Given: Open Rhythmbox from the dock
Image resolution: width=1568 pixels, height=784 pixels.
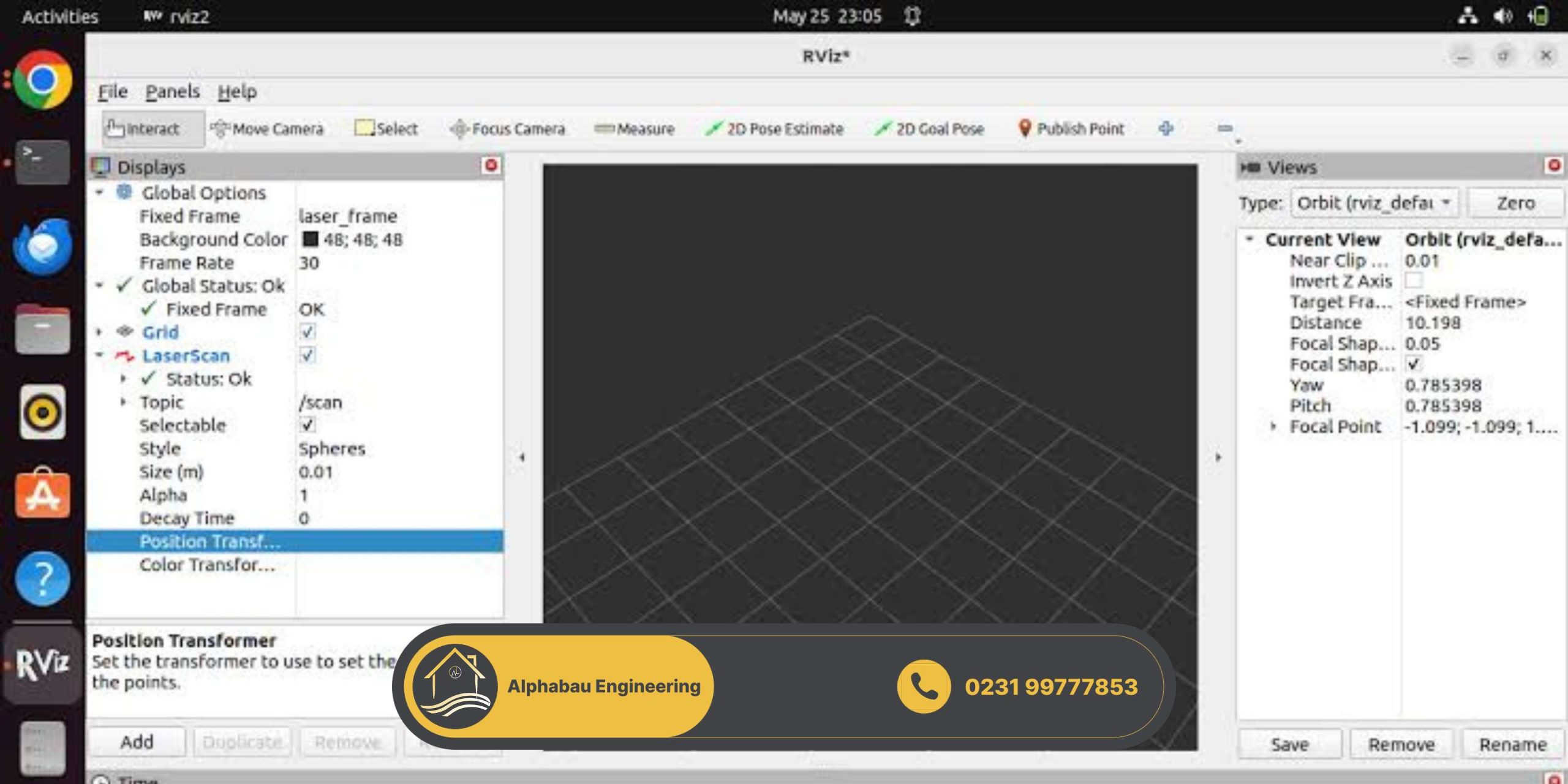Looking at the screenshot, I should click(x=42, y=412).
